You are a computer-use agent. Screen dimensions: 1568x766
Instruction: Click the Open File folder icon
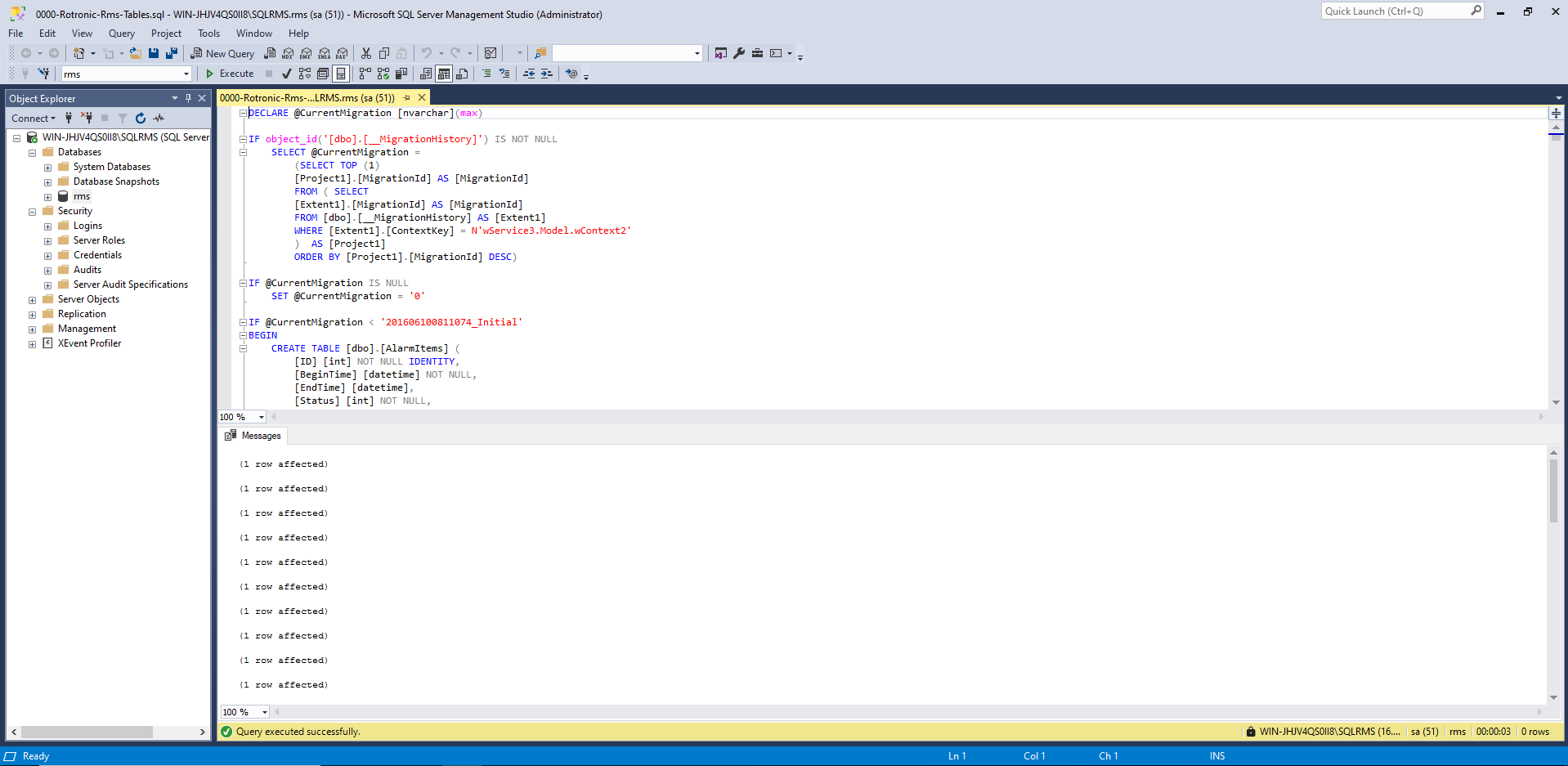pyautogui.click(x=136, y=53)
